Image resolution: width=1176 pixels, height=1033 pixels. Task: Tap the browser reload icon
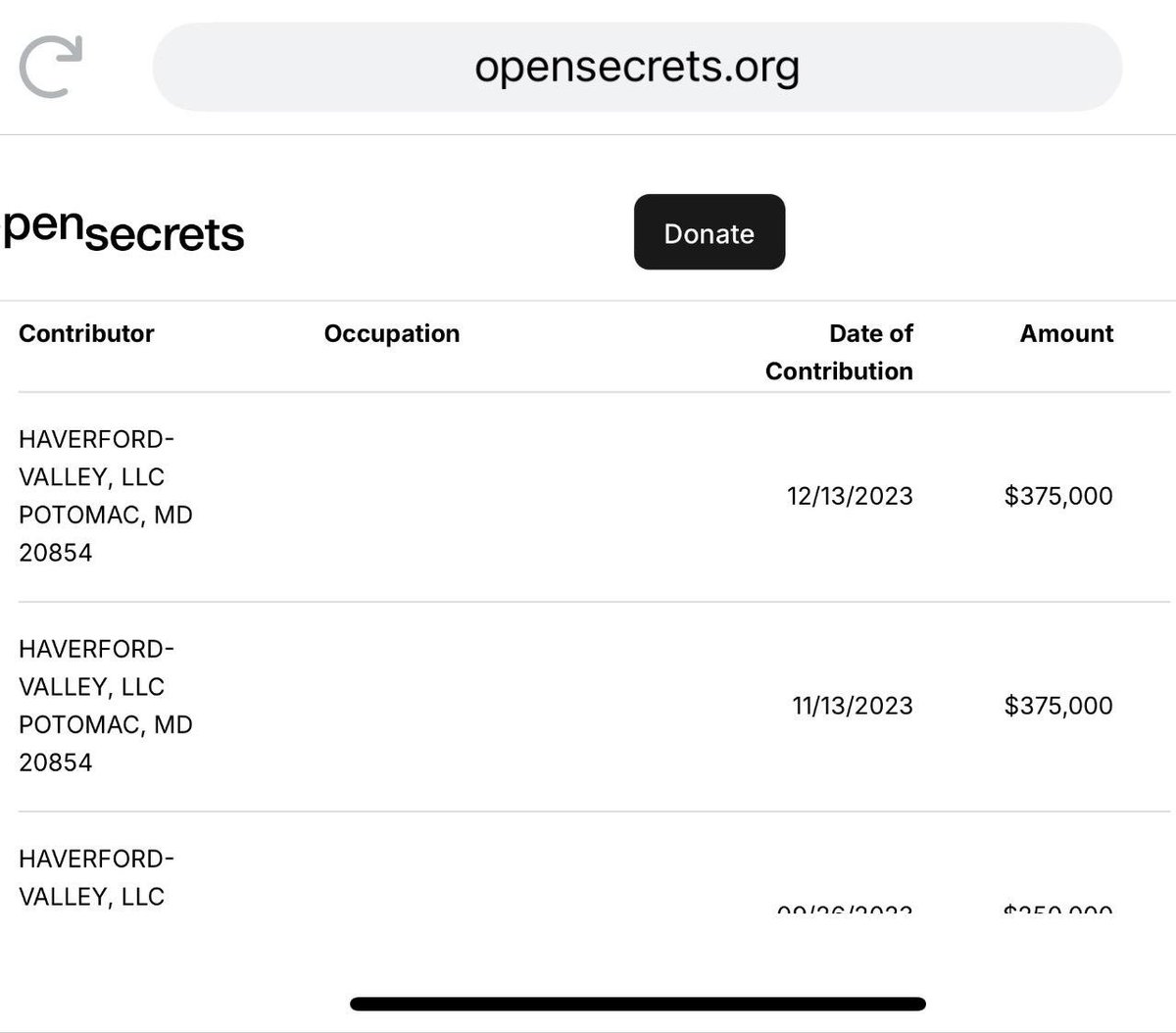[x=52, y=67]
